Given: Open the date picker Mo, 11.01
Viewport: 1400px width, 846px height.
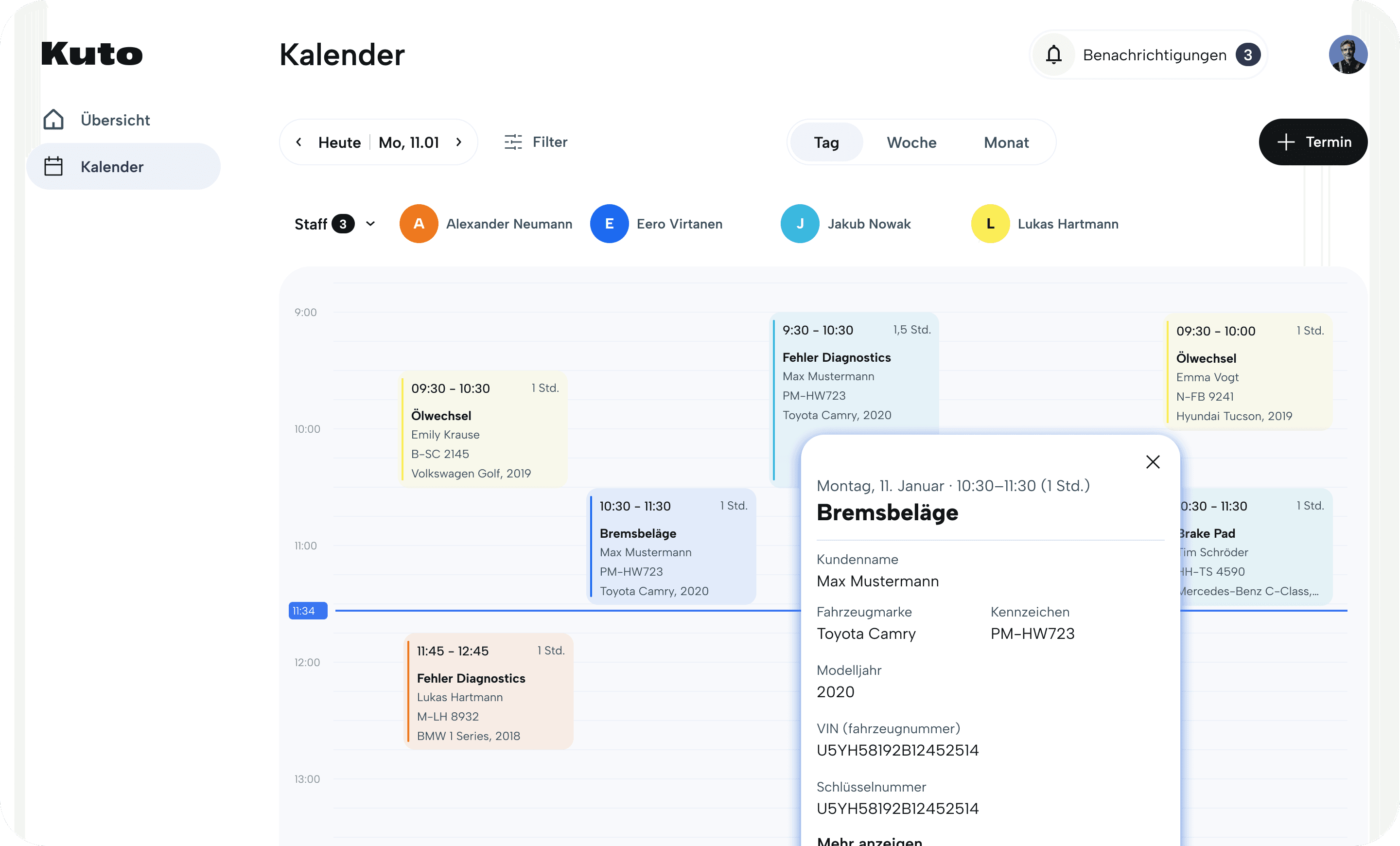Looking at the screenshot, I should click(x=409, y=142).
